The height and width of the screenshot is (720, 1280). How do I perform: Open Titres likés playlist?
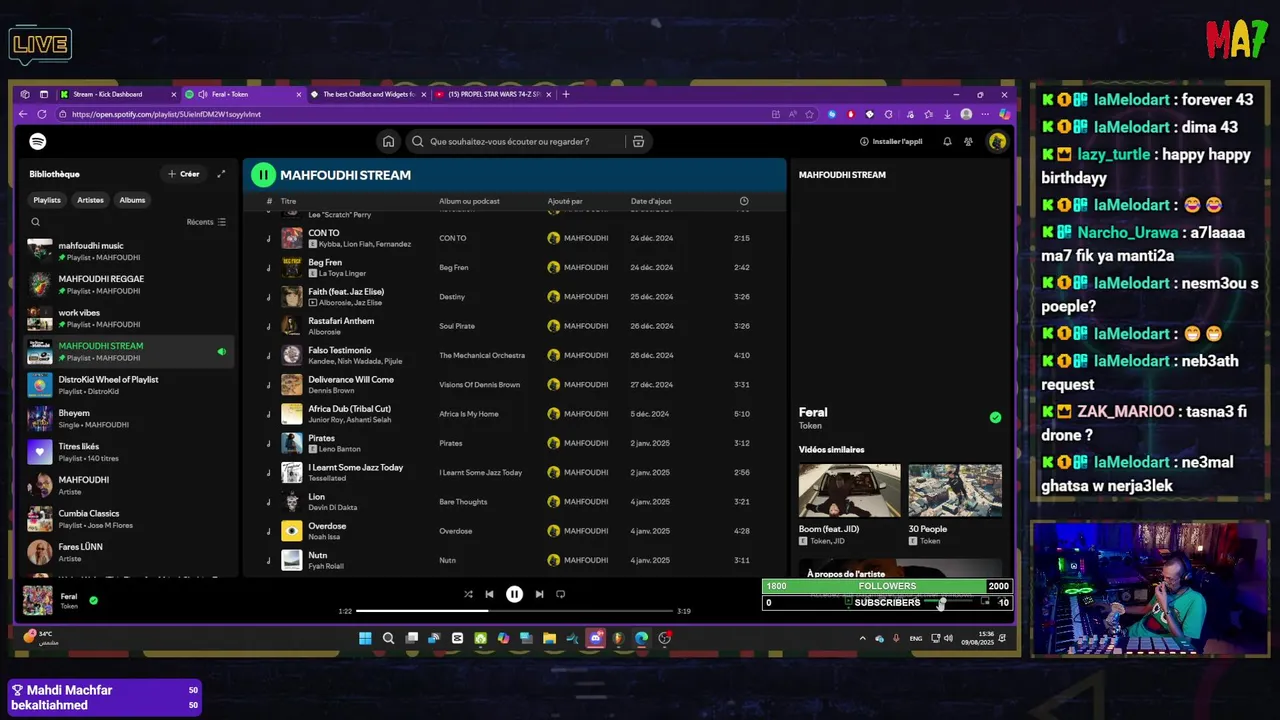[130, 452]
